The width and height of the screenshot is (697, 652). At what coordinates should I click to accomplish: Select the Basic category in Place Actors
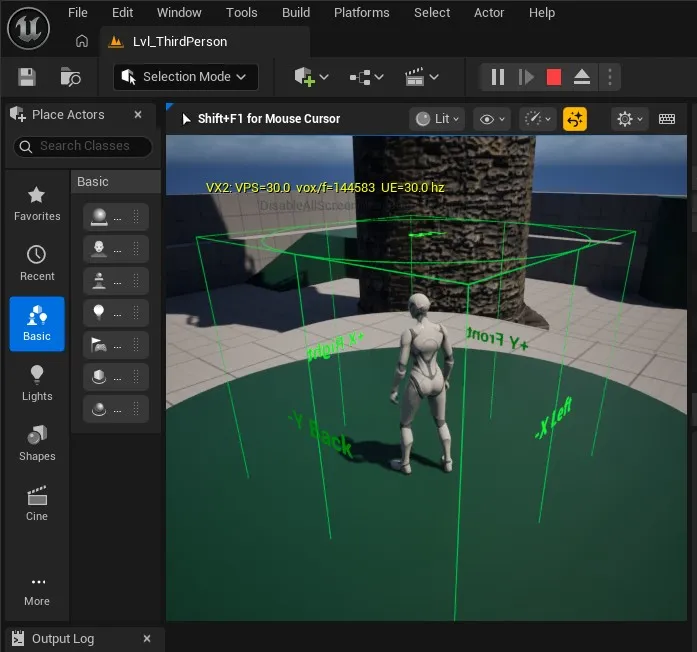37,324
